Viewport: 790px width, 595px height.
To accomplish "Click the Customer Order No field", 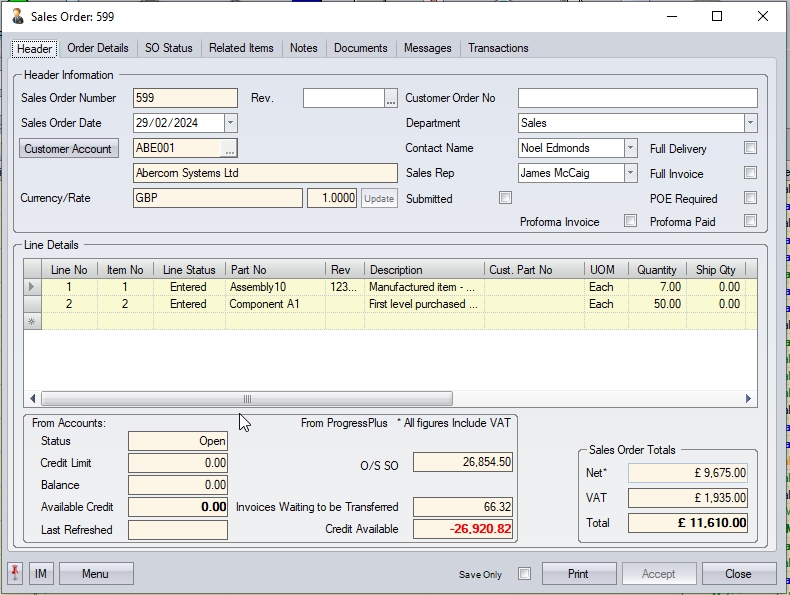I will pyautogui.click(x=637, y=98).
